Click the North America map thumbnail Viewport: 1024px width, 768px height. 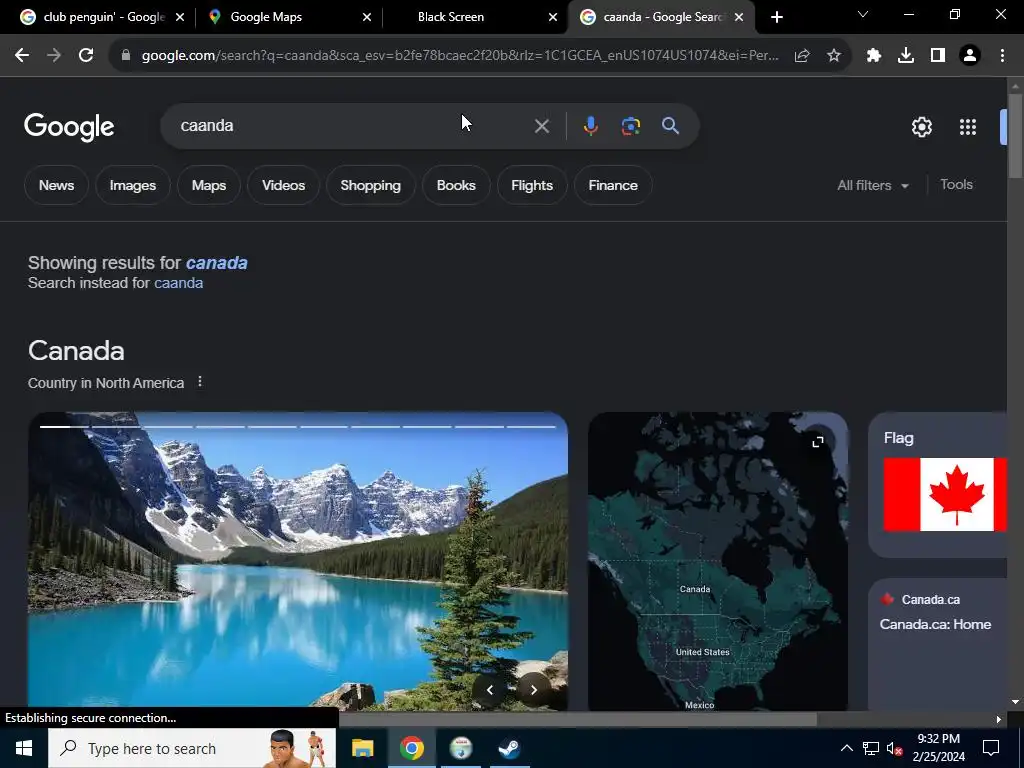coord(718,561)
